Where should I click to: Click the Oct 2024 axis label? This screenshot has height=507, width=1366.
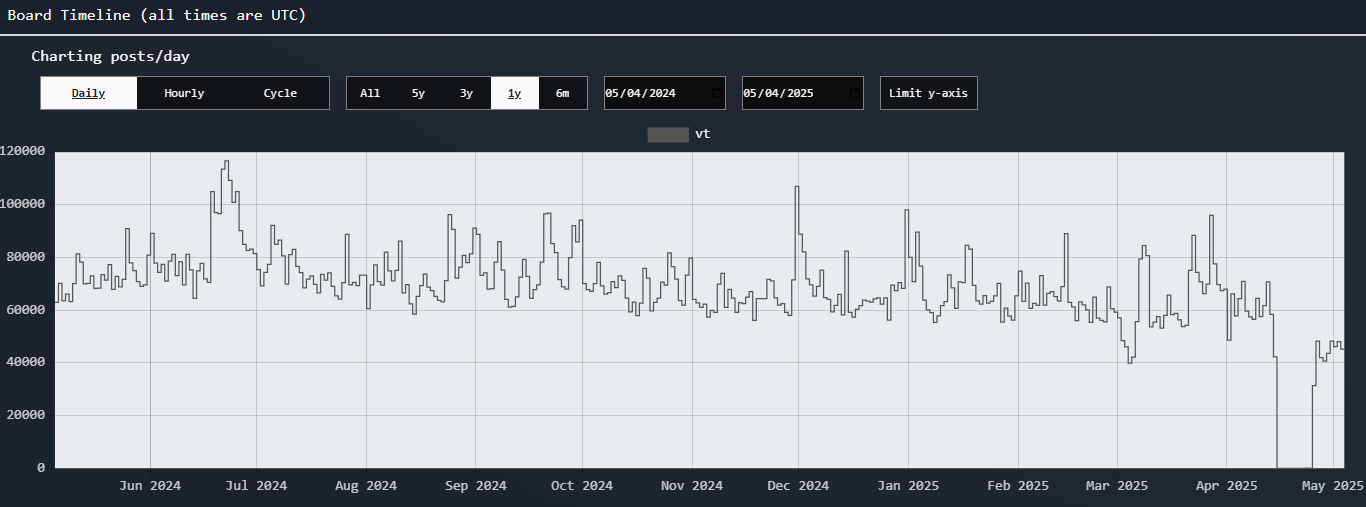pyautogui.click(x=582, y=486)
